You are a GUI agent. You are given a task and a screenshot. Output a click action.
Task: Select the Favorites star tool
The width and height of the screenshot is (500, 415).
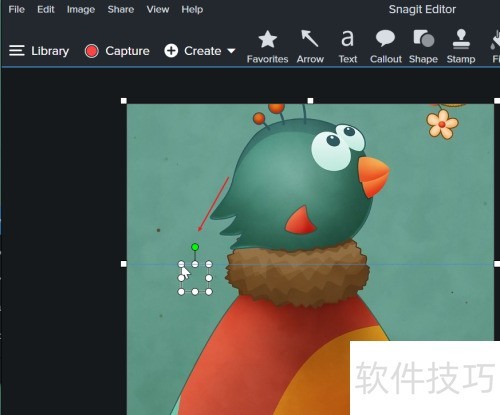tap(267, 47)
